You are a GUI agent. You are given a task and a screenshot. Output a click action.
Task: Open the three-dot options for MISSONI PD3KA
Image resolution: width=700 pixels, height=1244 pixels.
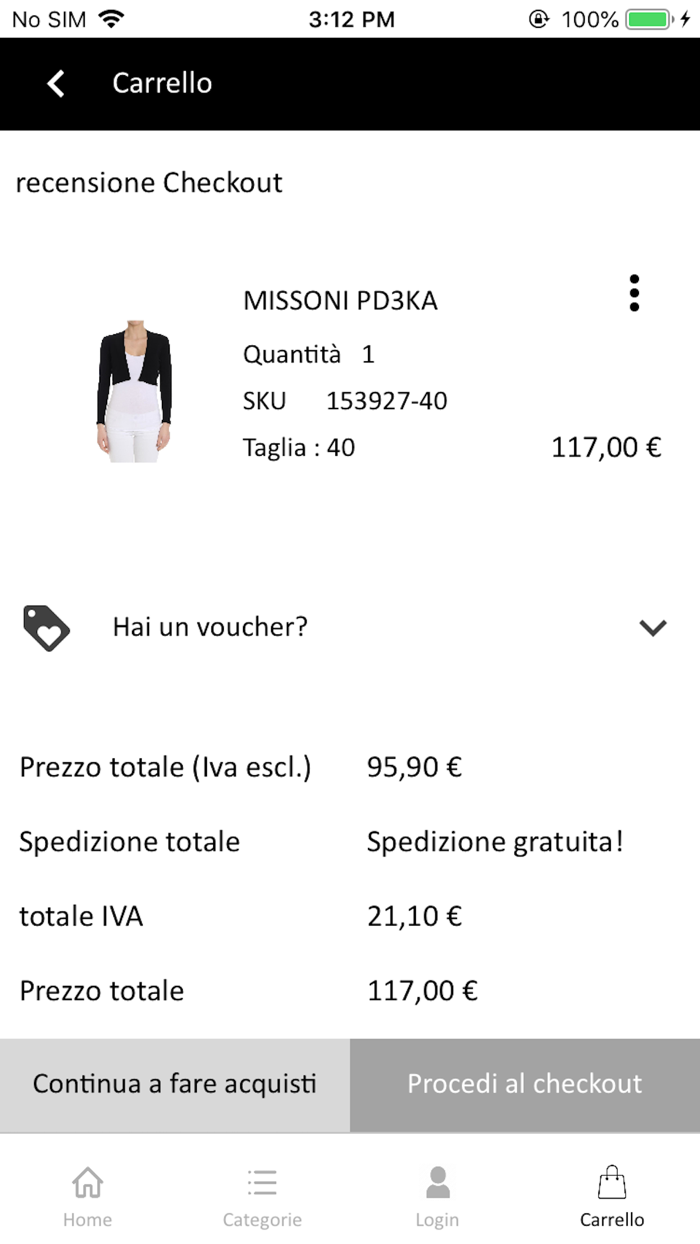tap(634, 294)
